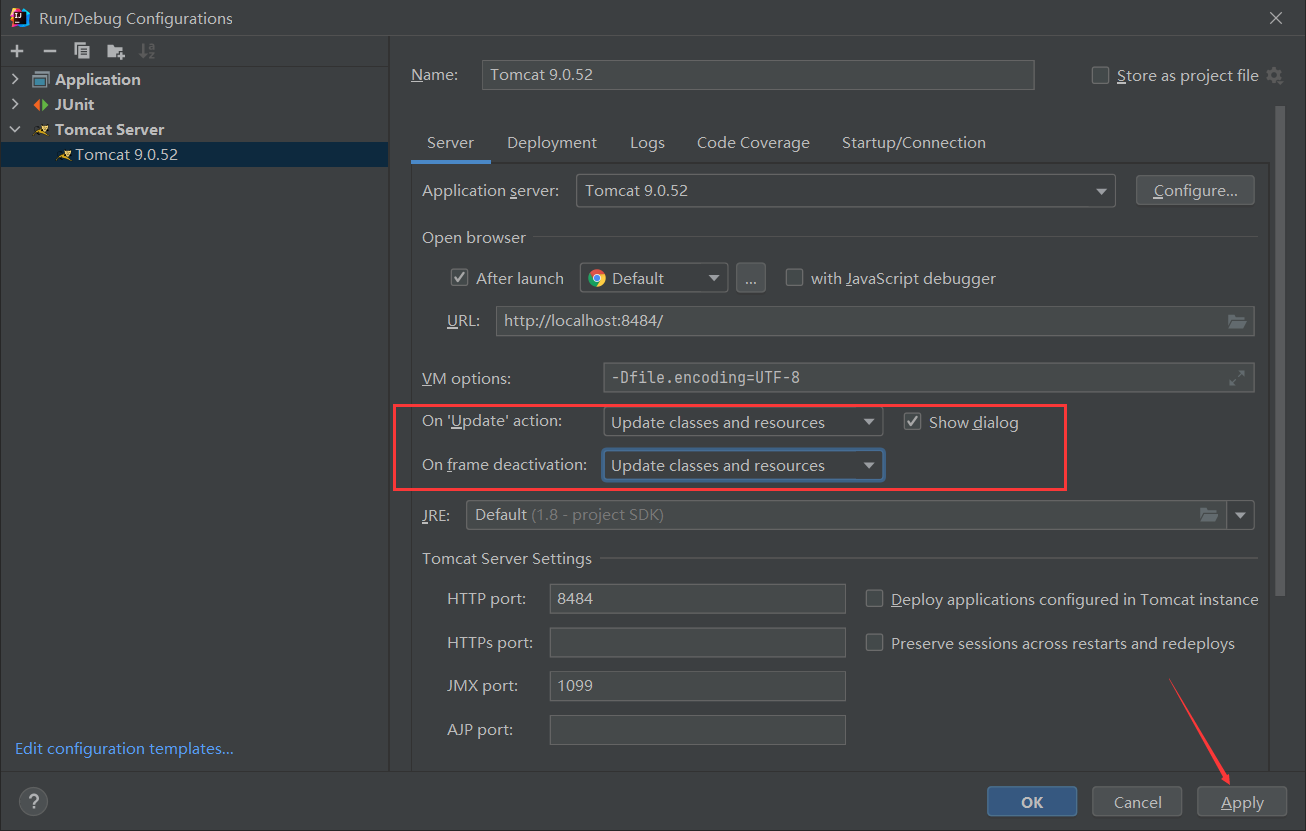Image resolution: width=1306 pixels, height=831 pixels.
Task: Click the AJP port field
Action: pos(697,730)
